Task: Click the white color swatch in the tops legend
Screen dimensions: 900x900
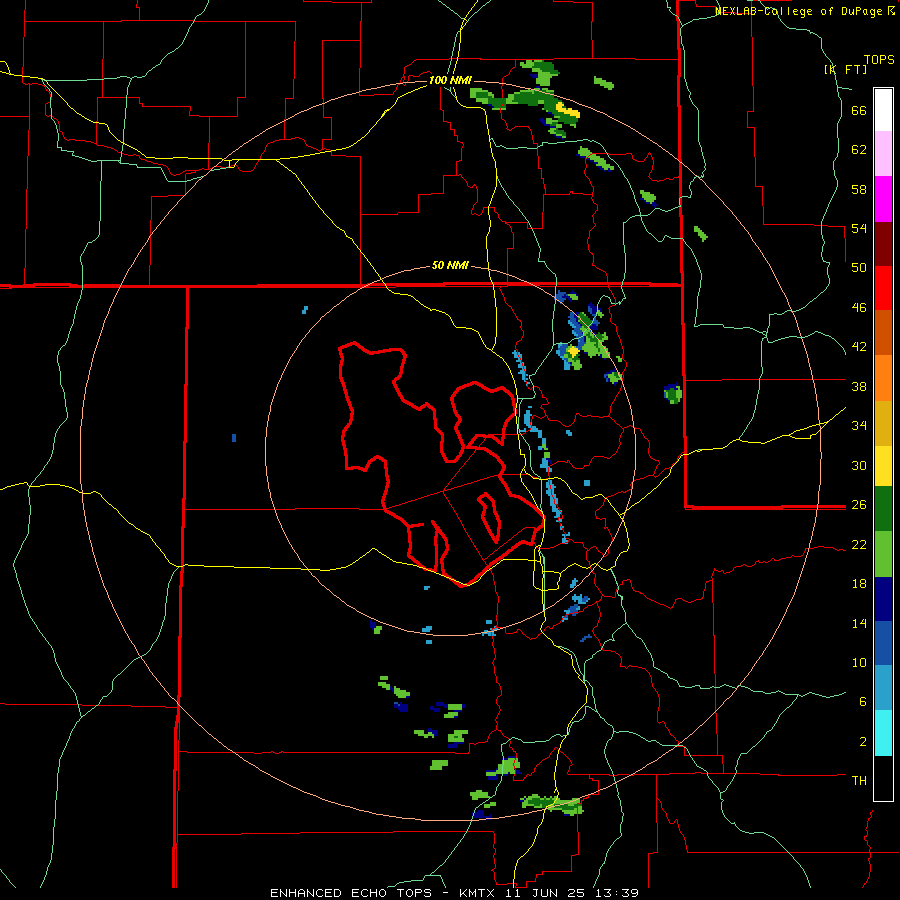Action: point(883,110)
